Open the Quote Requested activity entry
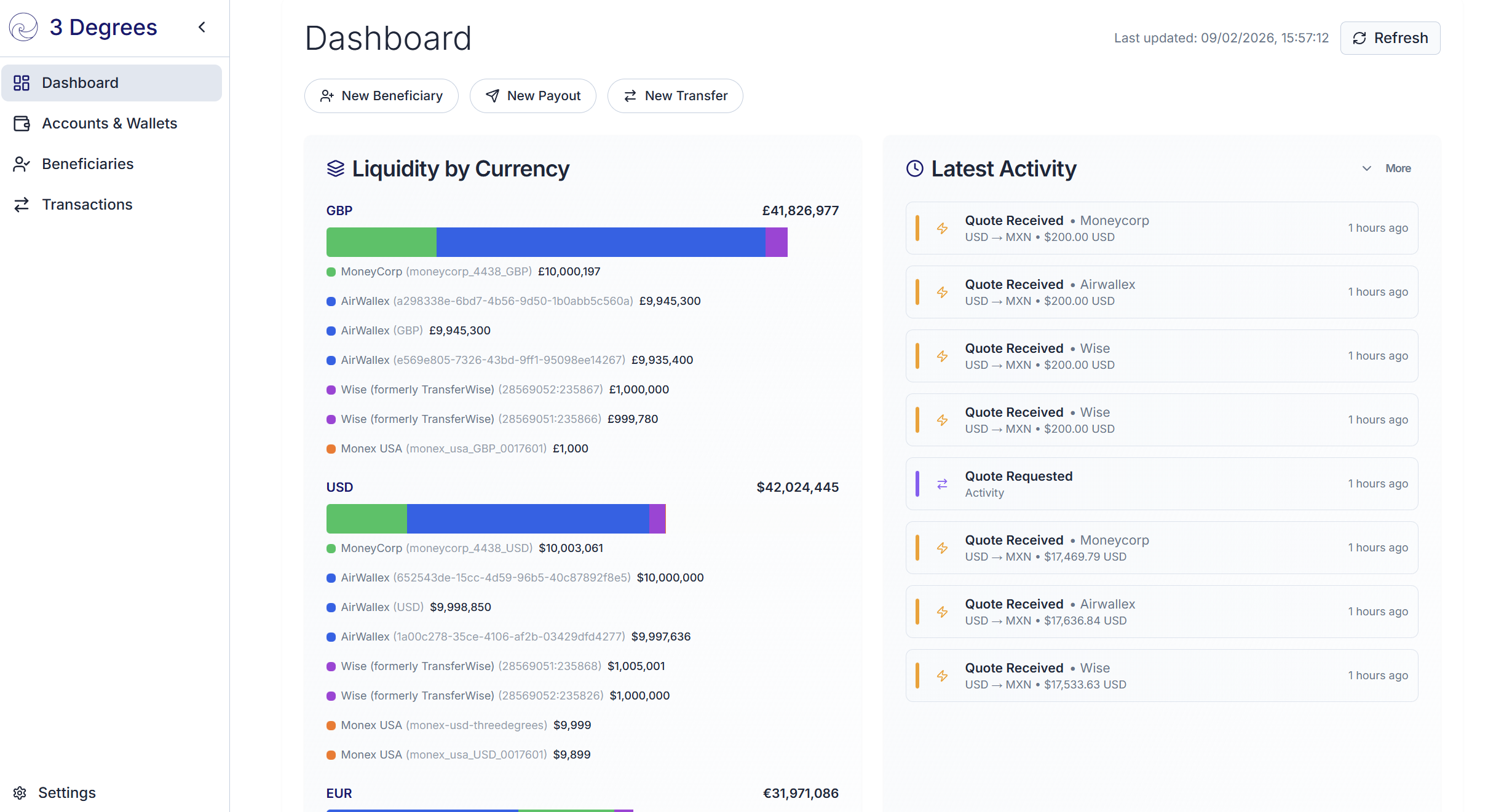Viewport: 1496px width, 812px height. tap(1162, 484)
